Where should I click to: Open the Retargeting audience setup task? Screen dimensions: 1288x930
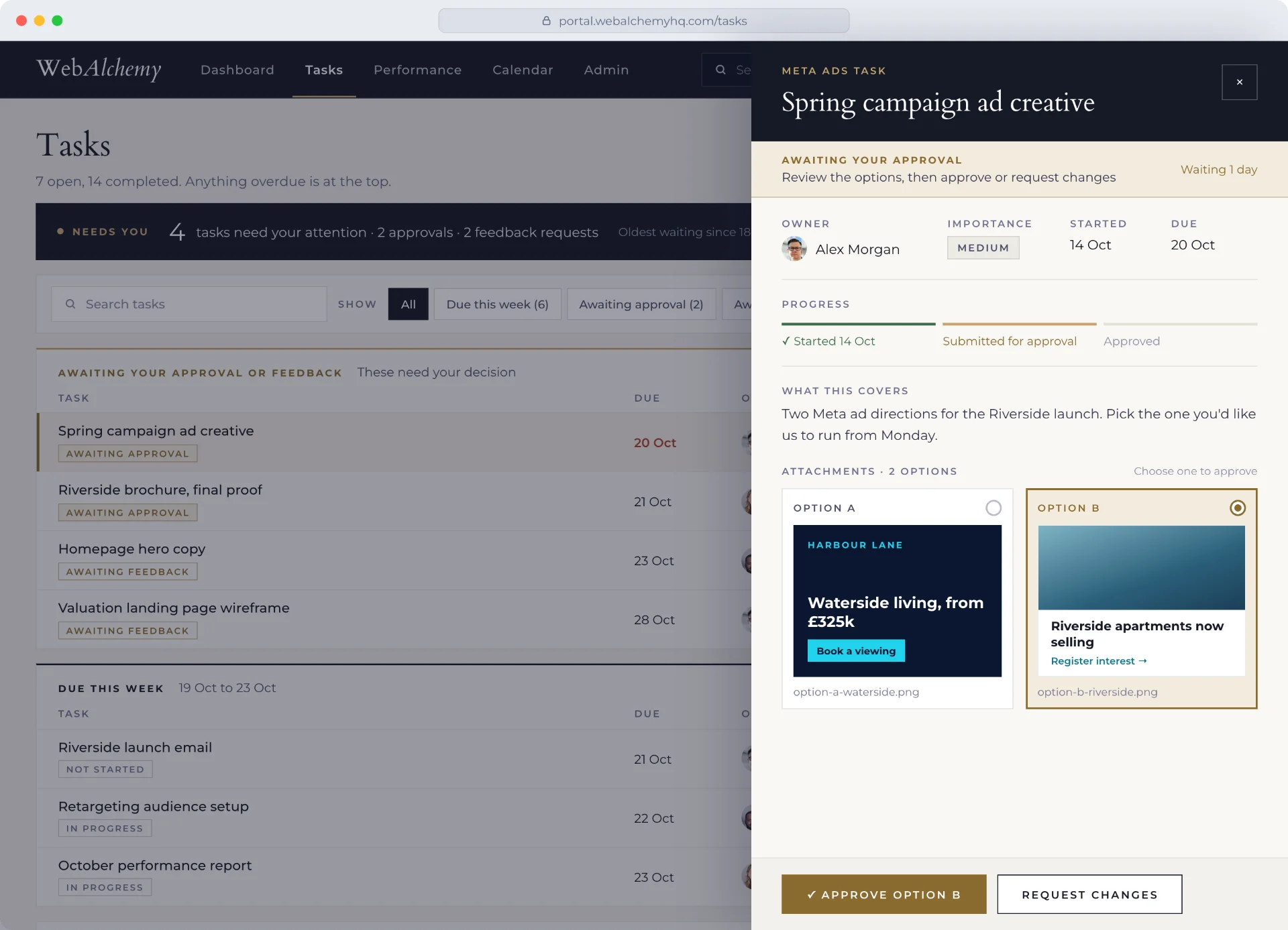[394, 817]
